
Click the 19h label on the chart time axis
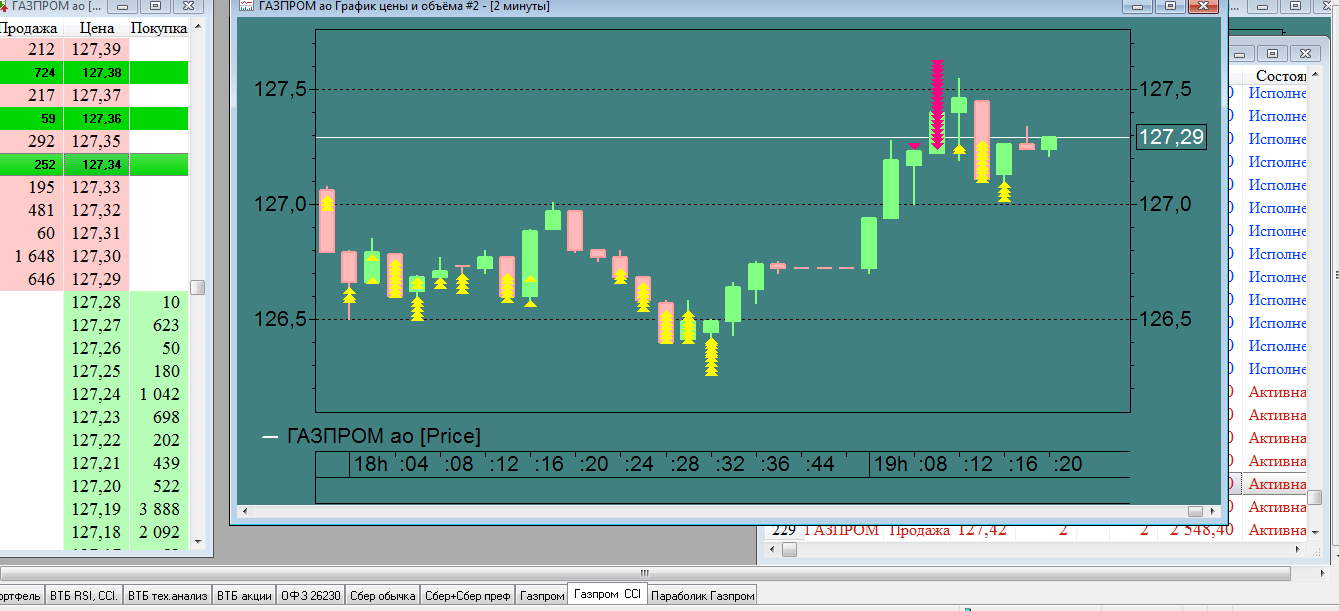coord(890,464)
